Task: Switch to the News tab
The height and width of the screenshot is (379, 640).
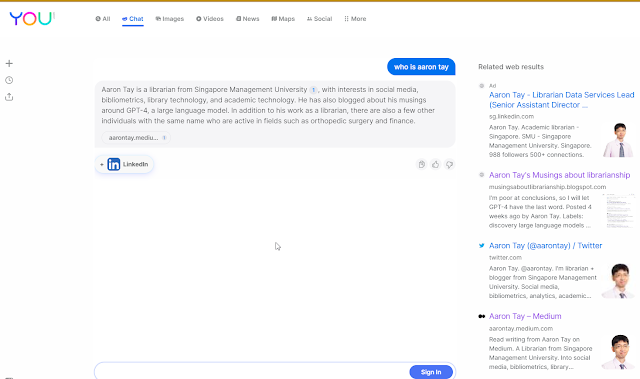Action: [247, 19]
